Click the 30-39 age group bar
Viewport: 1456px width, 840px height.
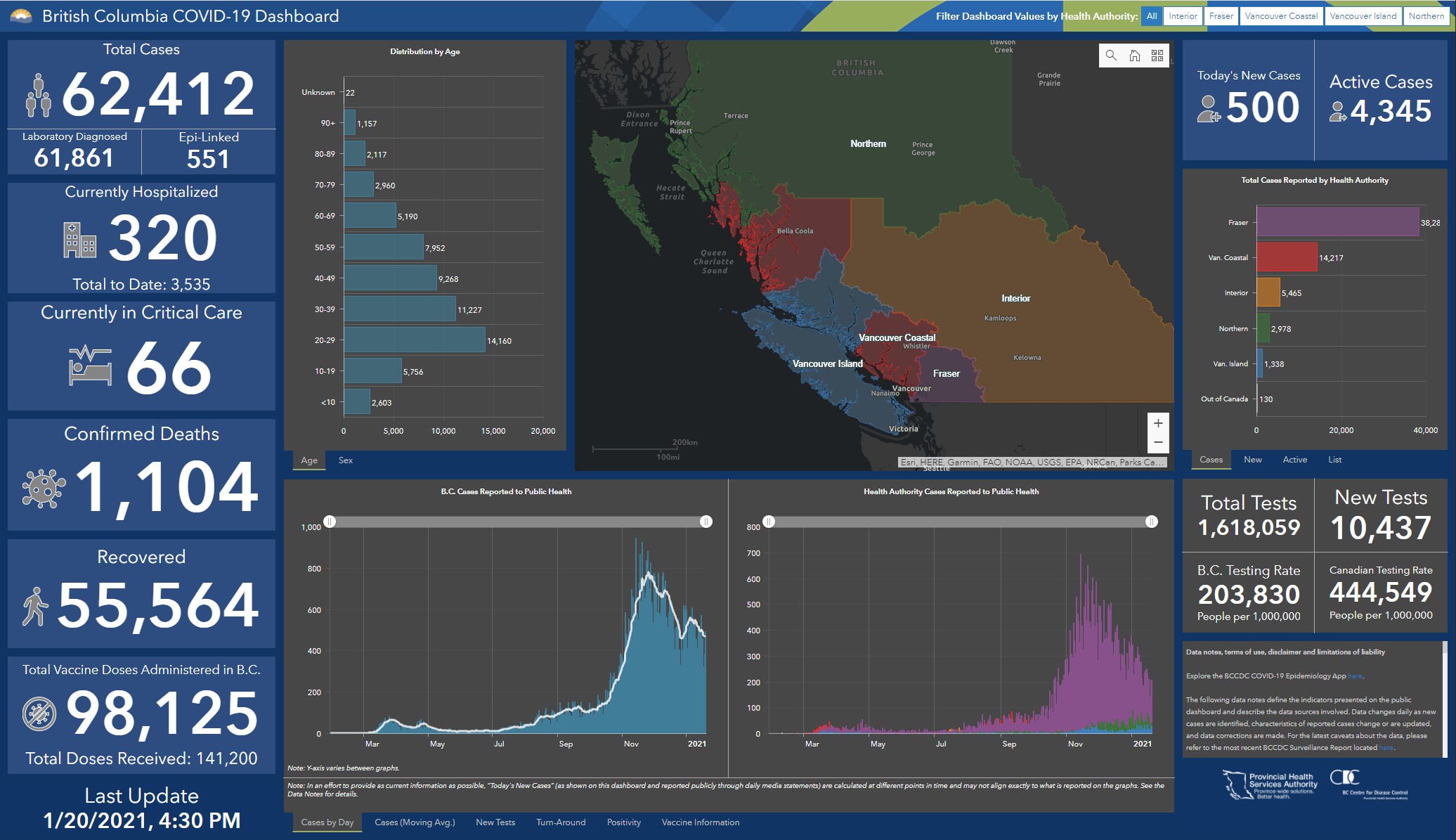click(x=400, y=309)
